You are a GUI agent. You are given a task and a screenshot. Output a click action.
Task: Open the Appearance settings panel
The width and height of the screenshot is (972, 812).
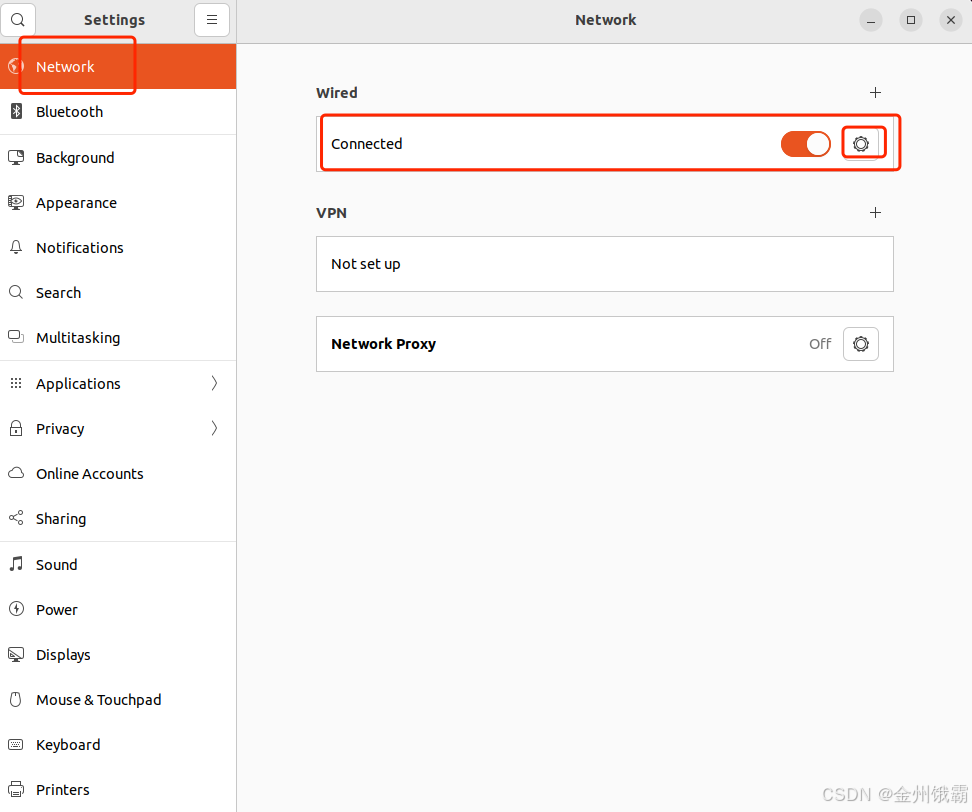pyautogui.click(x=118, y=203)
